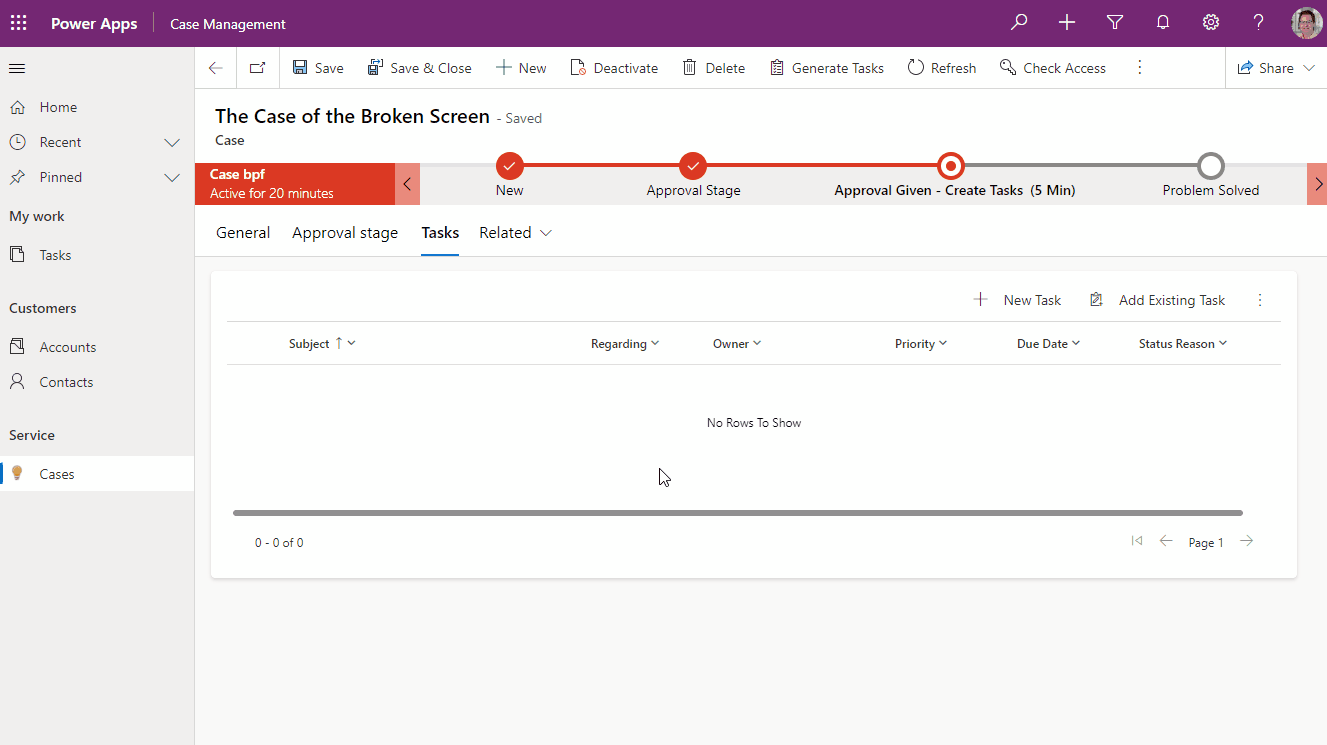Select the Approval Given stage on the process bar
The image size is (1327, 745).
coord(950,166)
